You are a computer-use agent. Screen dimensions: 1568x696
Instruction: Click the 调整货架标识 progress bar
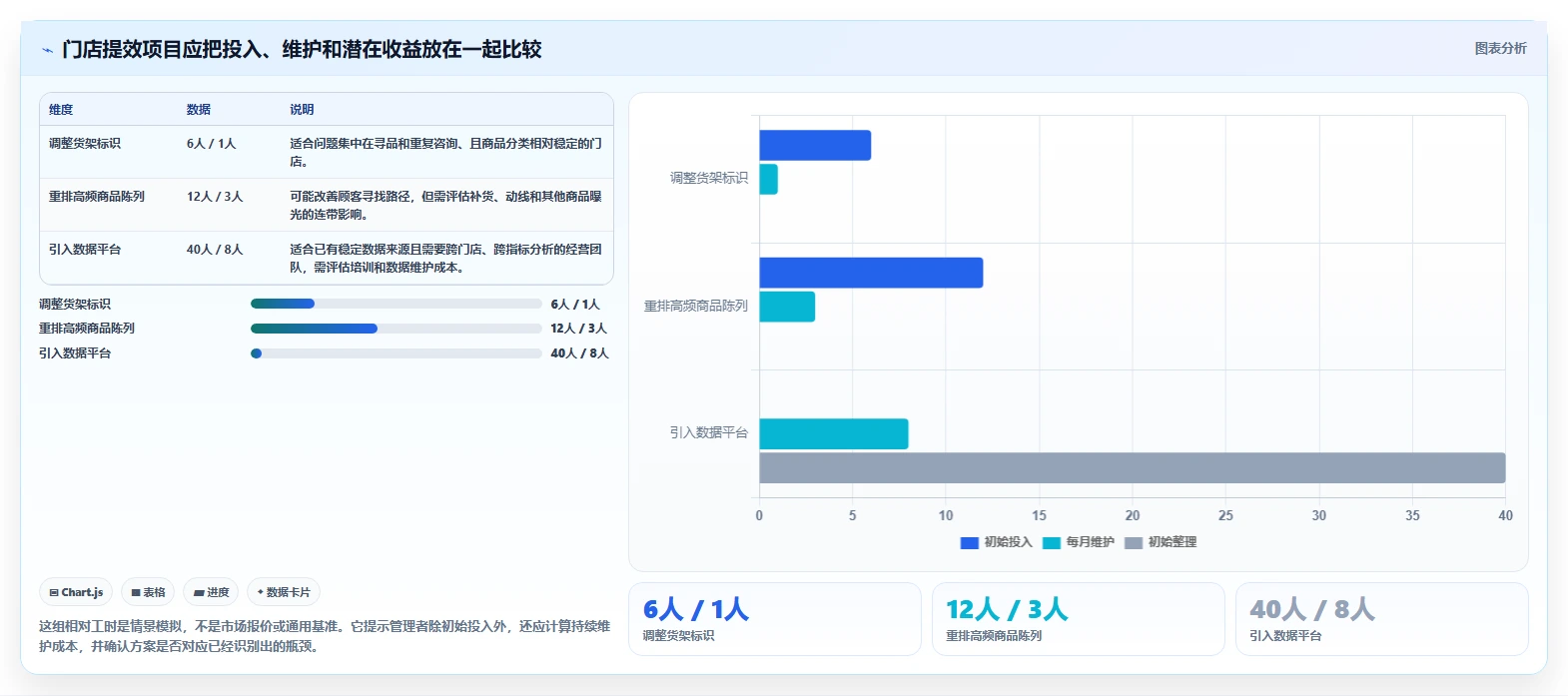coord(395,304)
